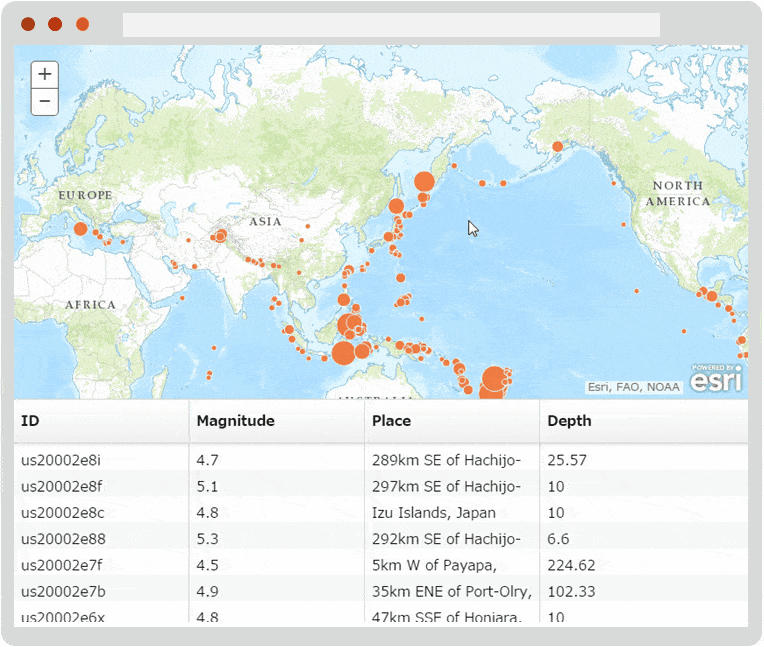The image size is (764, 647).
Task: Click place 292km SE of Hachijo-
Action: 446,539
